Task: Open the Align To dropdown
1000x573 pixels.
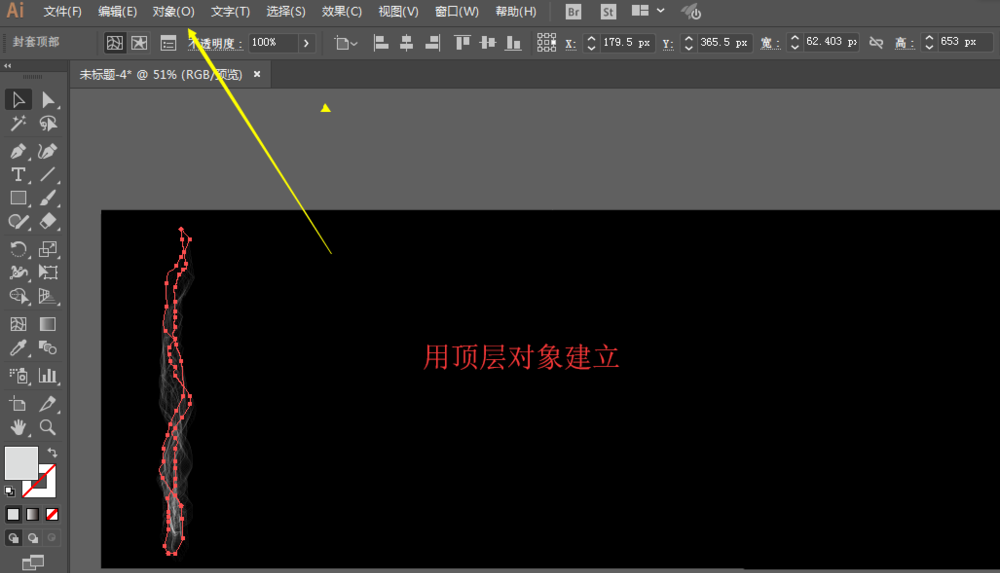Action: 346,43
